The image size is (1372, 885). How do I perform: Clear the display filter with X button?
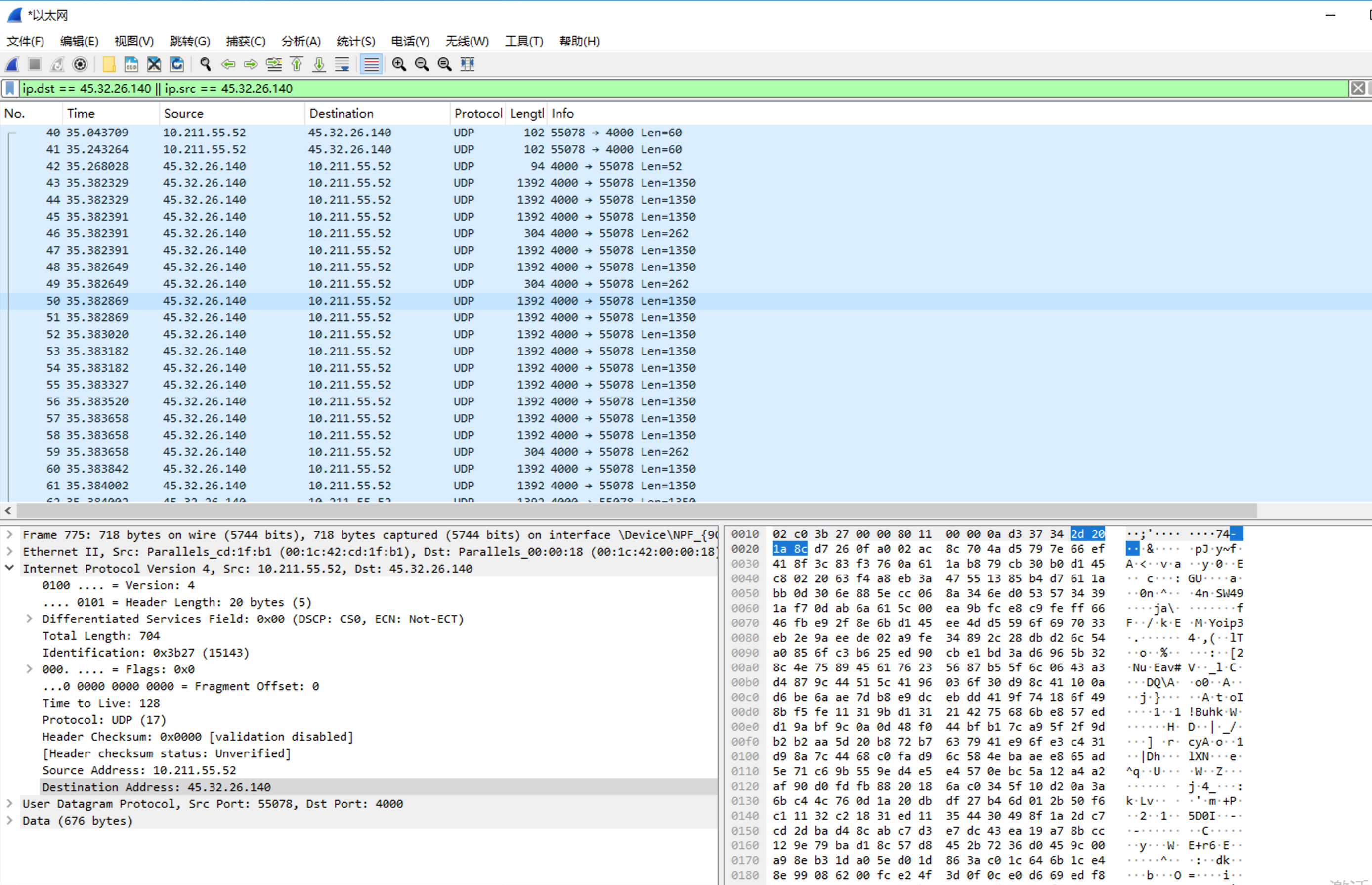click(1357, 88)
